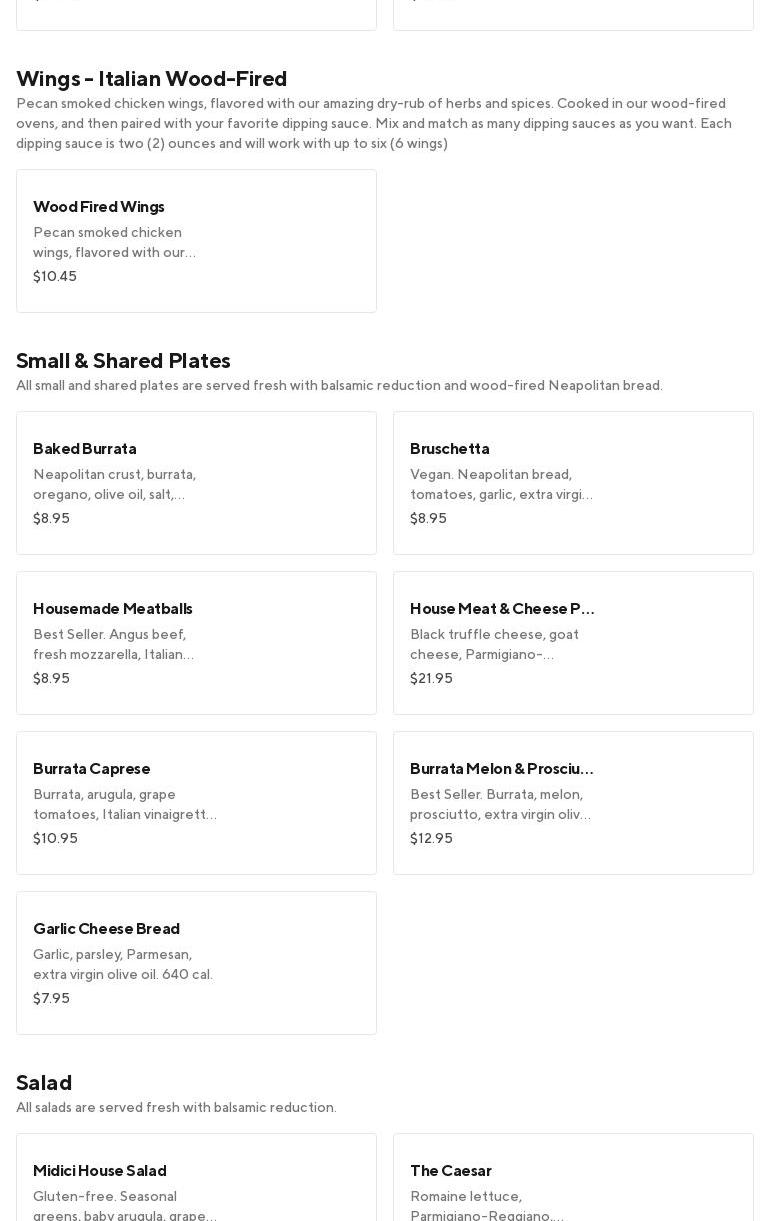Viewport: 770px width, 1221px height.
Task: Open the Midici House Salad item
Action: click(196, 1180)
